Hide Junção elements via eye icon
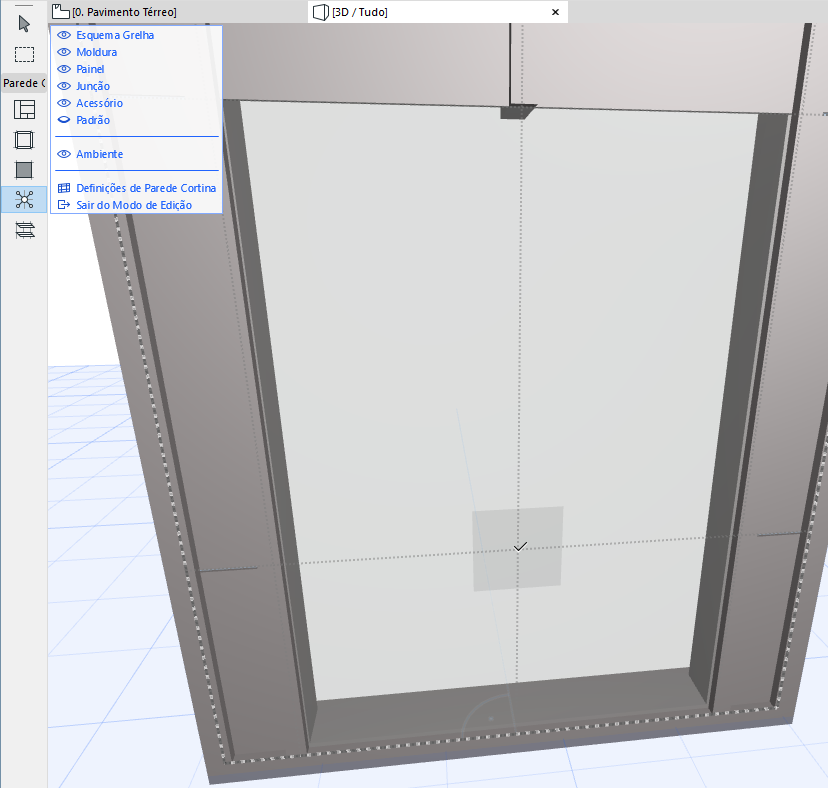Viewport: 828px width, 788px height. pos(64,86)
